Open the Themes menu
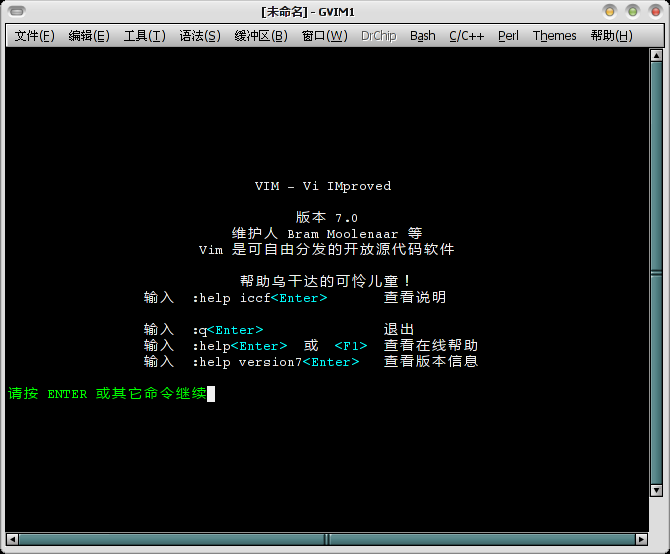 point(554,36)
